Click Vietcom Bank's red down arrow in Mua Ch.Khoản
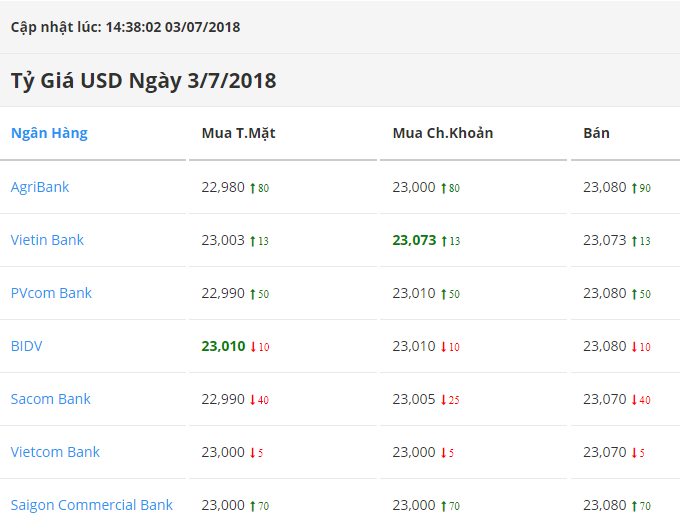The height and width of the screenshot is (525, 680). (x=444, y=453)
